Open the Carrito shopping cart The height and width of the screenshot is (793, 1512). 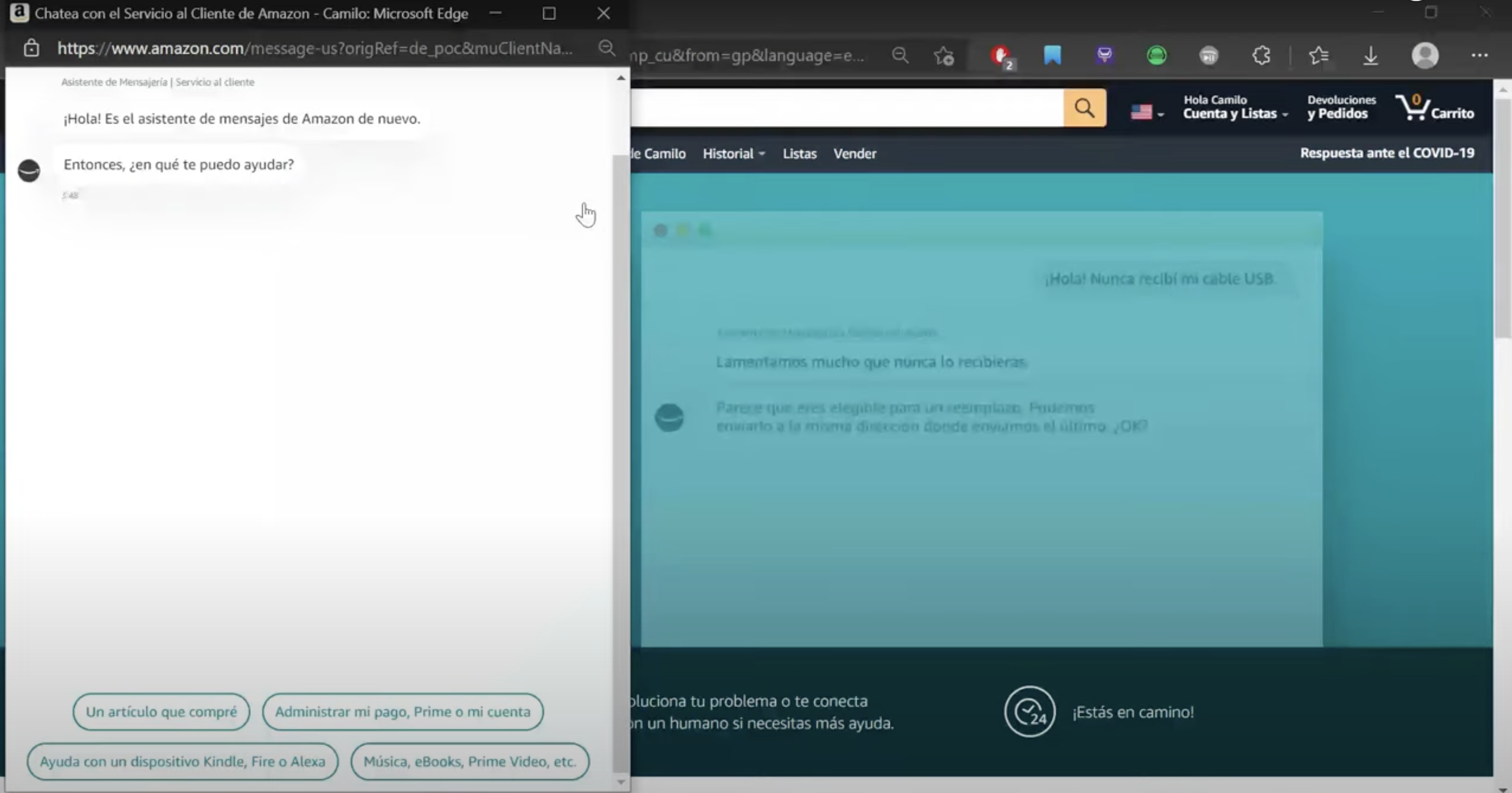click(x=1435, y=108)
